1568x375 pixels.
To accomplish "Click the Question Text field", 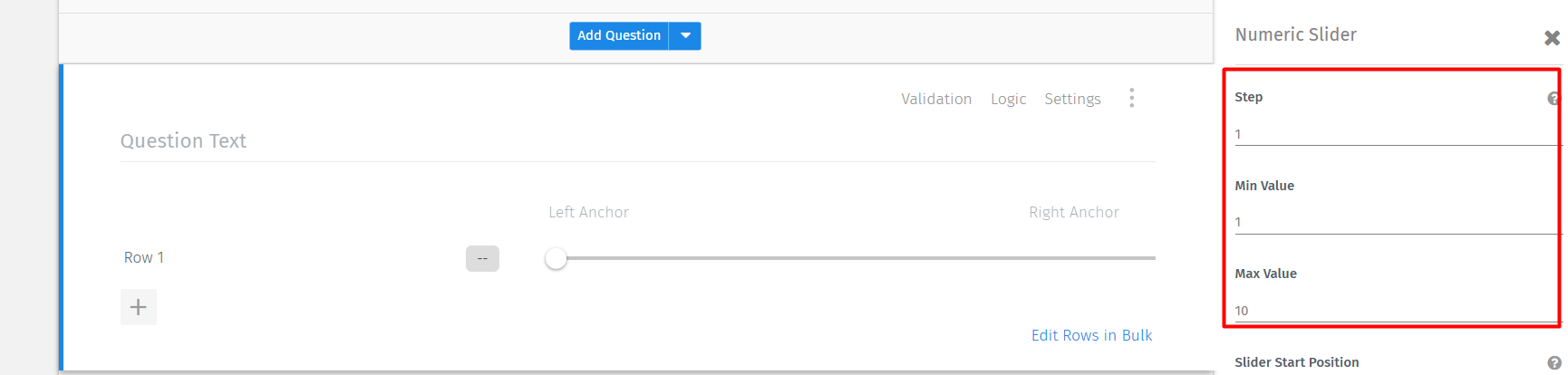I will (637, 141).
